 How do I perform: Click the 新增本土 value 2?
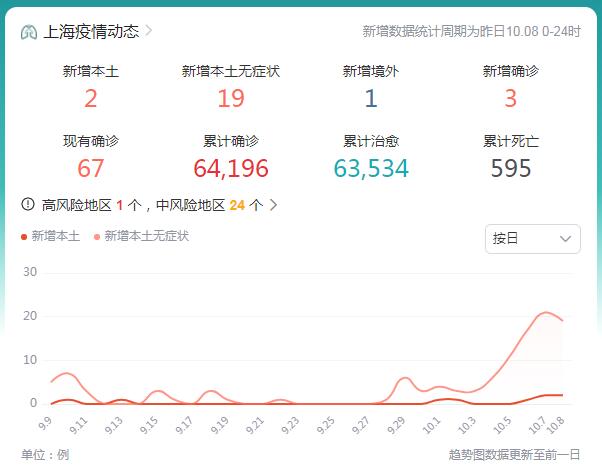coord(91,98)
